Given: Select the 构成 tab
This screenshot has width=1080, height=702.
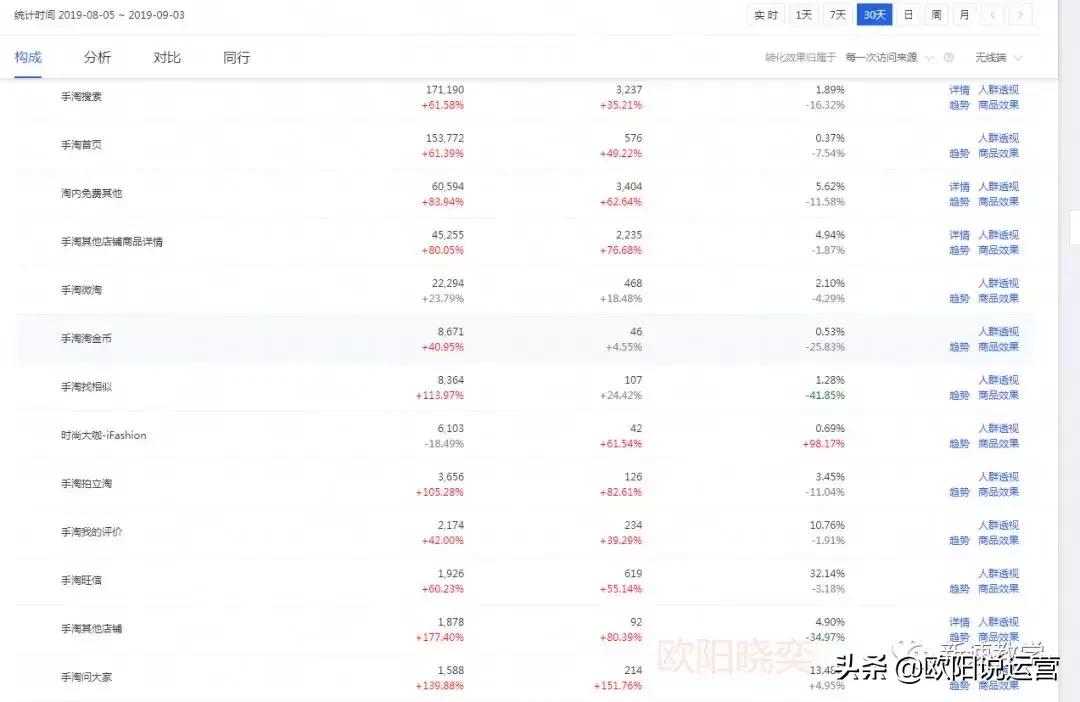Looking at the screenshot, I should pyautogui.click(x=29, y=57).
